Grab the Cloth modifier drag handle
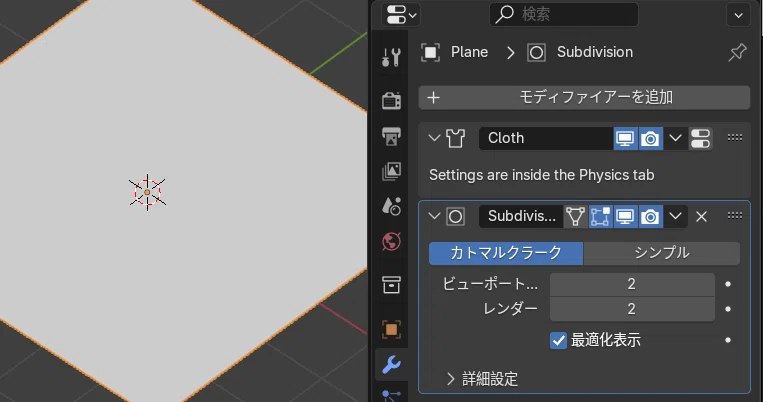 tap(735, 138)
